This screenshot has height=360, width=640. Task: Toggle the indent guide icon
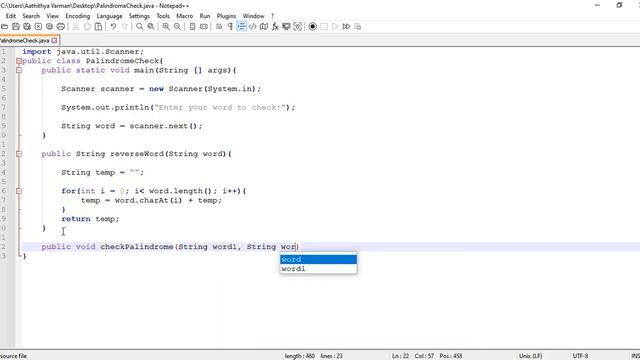(x=241, y=27)
